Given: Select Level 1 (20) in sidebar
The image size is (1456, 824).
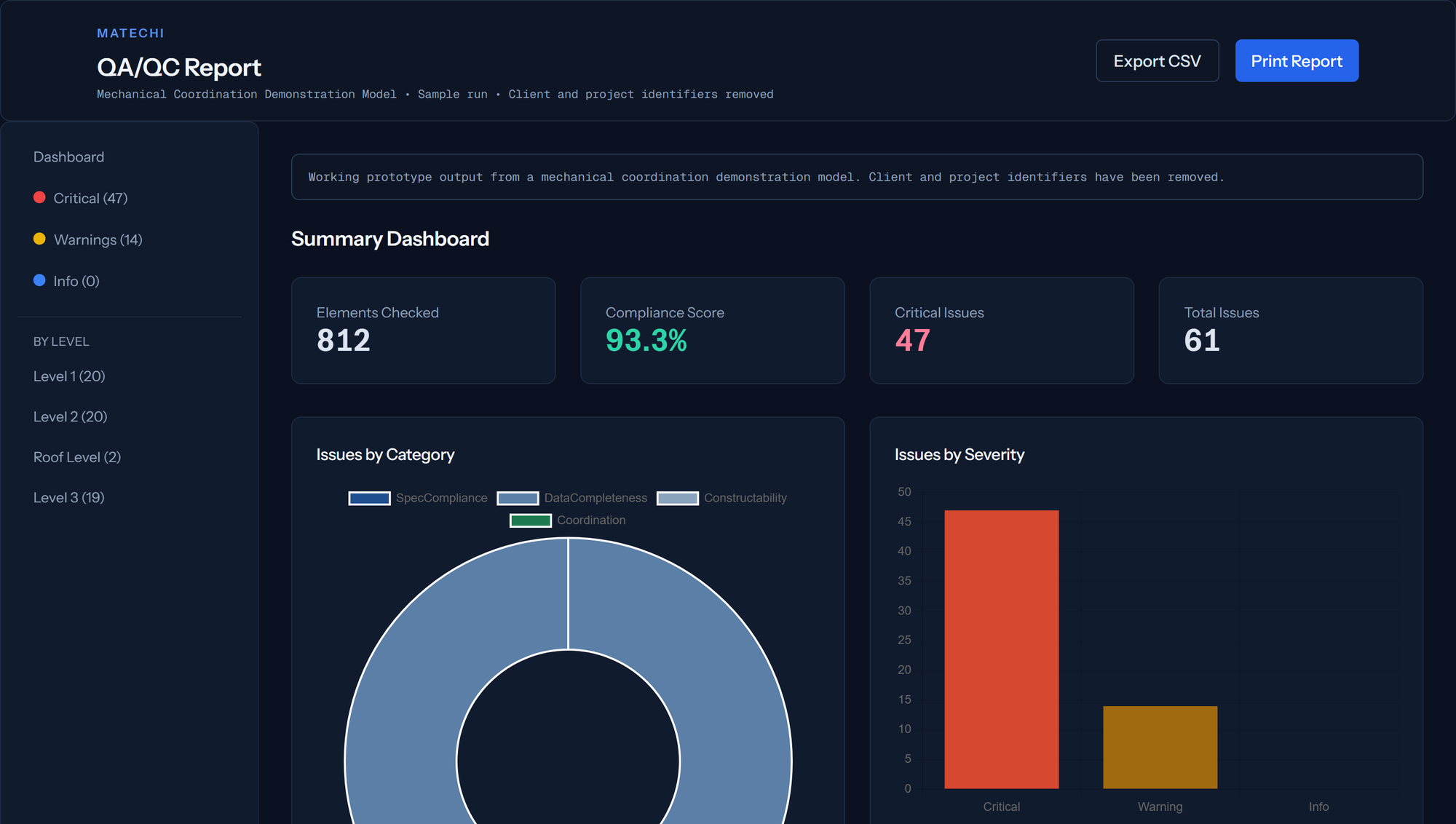Looking at the screenshot, I should point(69,376).
